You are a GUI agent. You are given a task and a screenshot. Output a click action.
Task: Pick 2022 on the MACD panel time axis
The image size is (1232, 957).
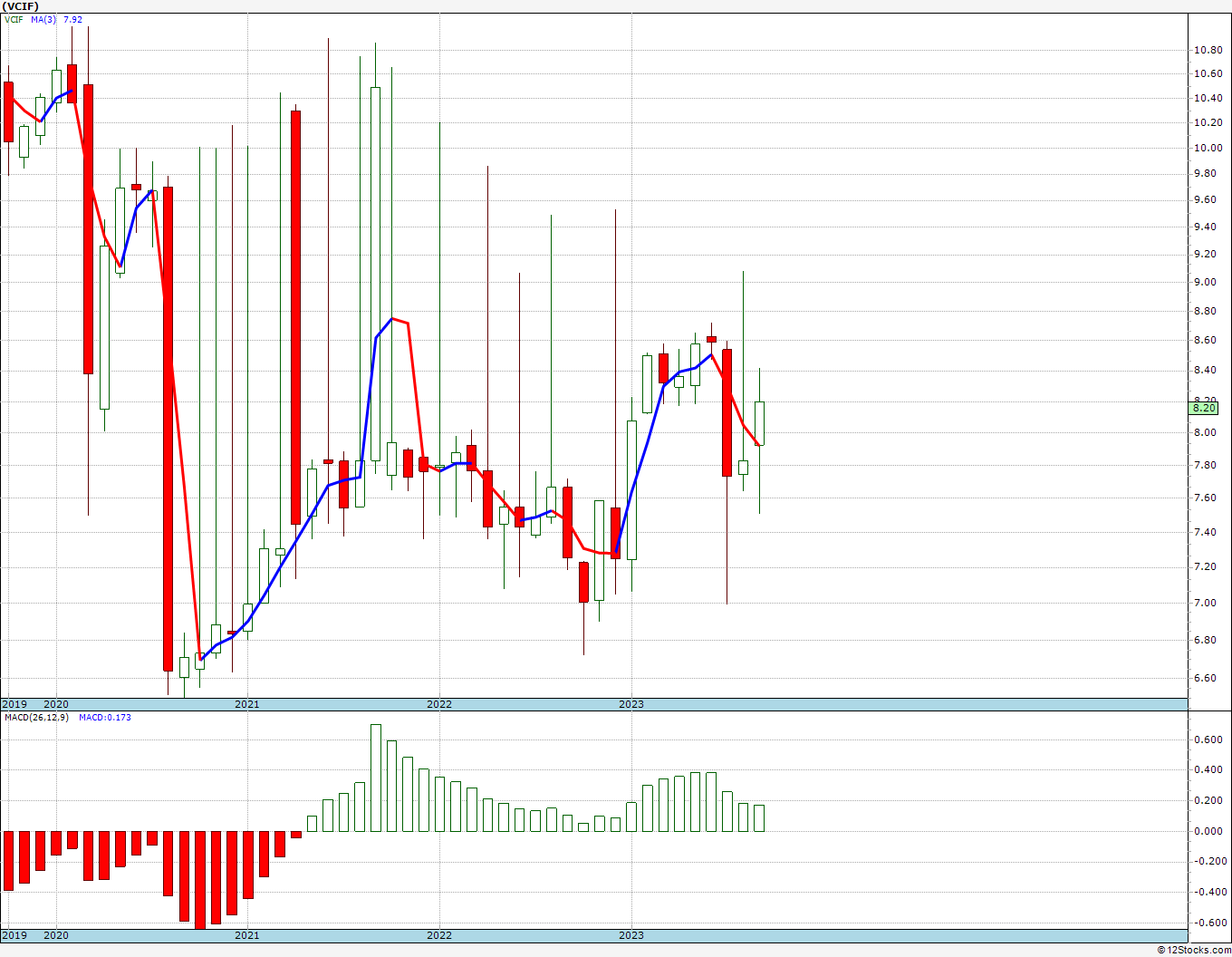coord(439,935)
